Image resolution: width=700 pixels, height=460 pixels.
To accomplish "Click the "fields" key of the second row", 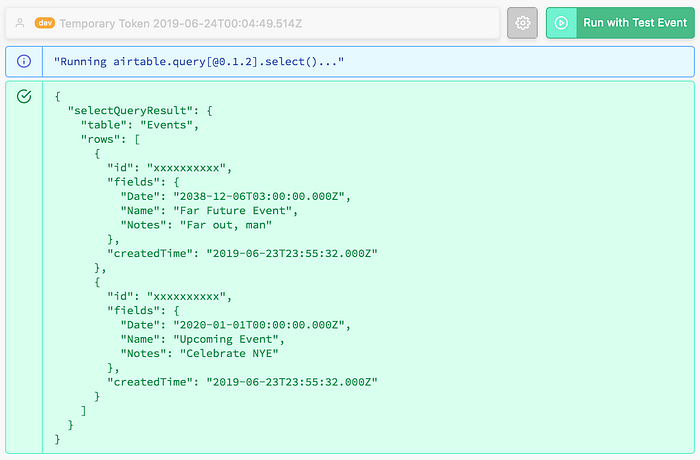I will pos(133,310).
